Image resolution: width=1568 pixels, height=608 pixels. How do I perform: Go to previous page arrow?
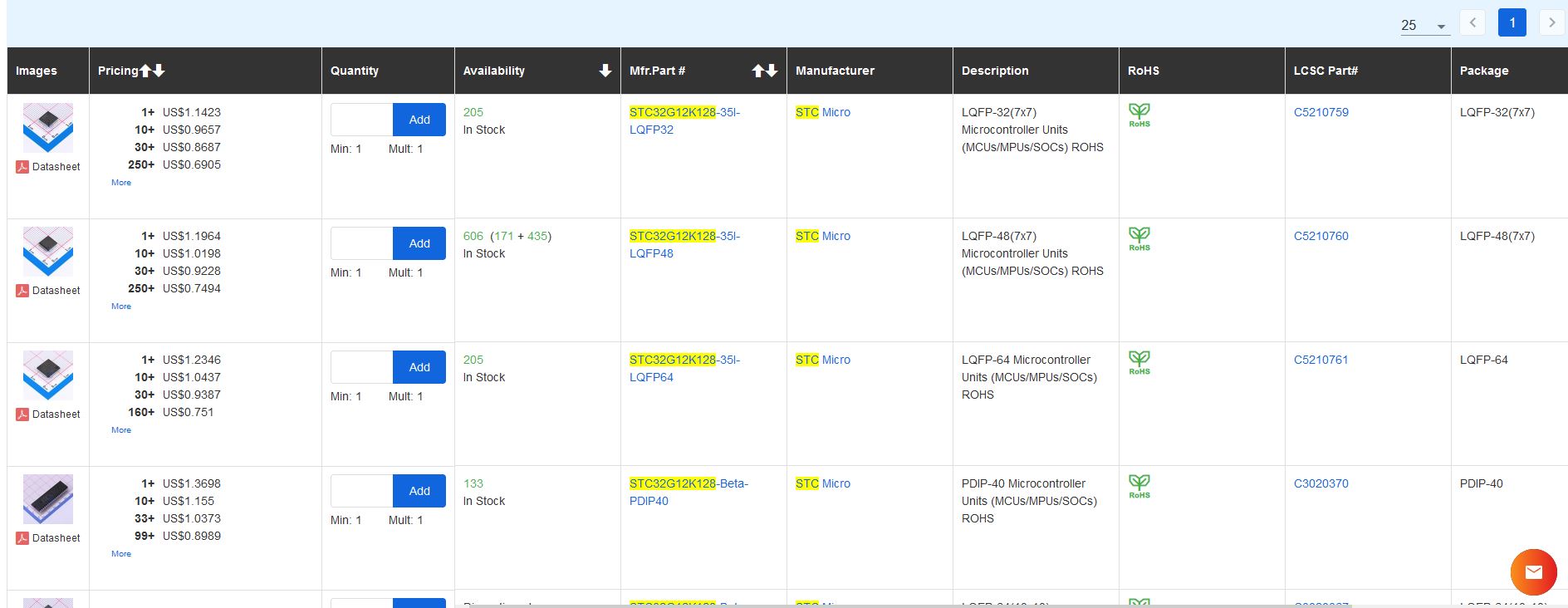pyautogui.click(x=1472, y=22)
